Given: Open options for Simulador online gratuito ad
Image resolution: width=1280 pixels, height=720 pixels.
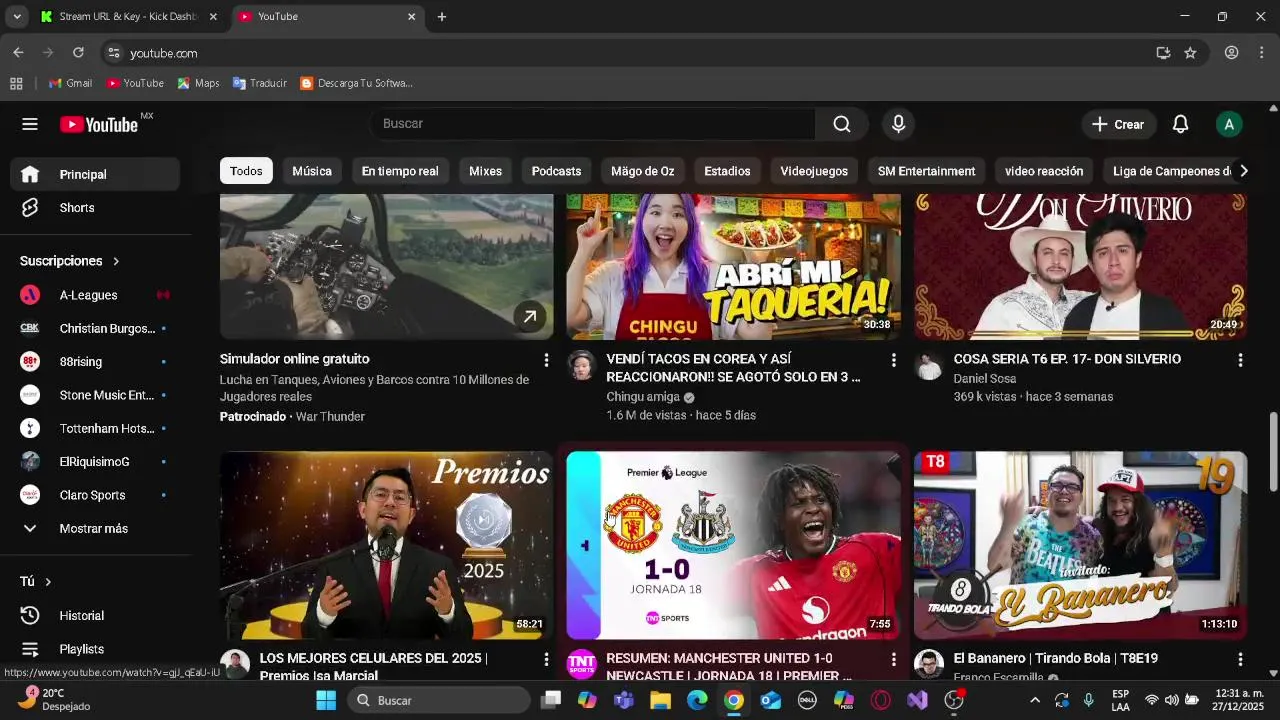Looking at the screenshot, I should click(x=546, y=360).
